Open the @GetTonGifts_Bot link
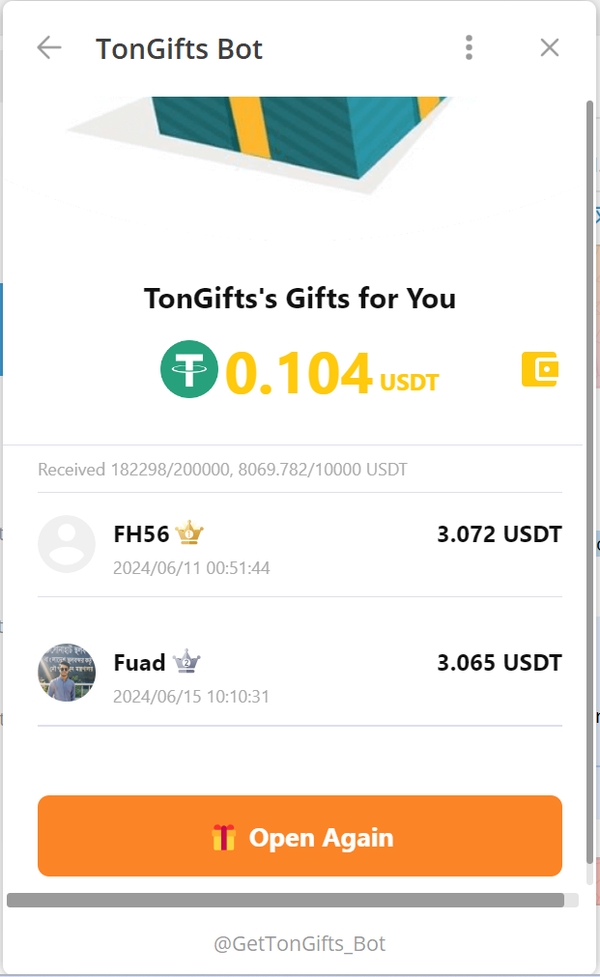This screenshot has width=600, height=977. pos(300,942)
